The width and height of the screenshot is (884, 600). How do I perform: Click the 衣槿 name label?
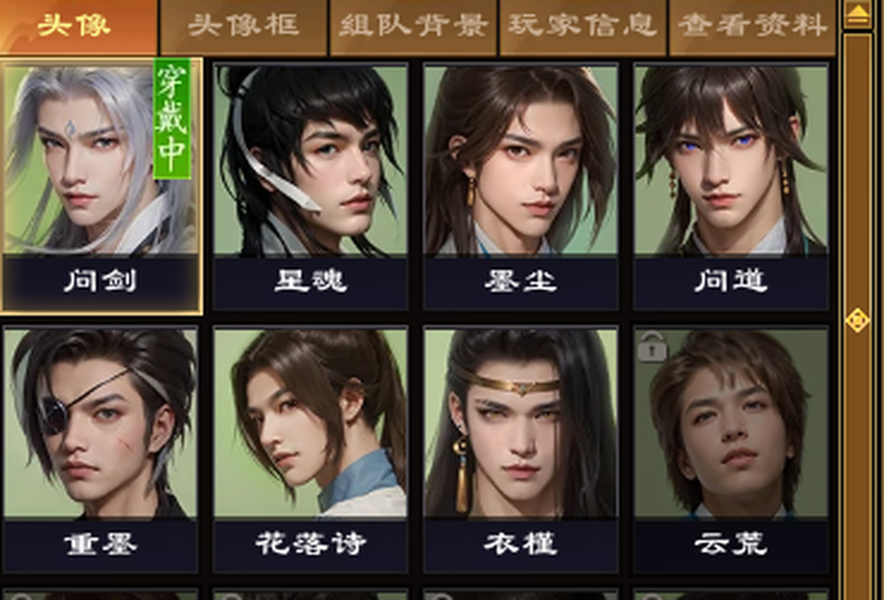coord(520,544)
